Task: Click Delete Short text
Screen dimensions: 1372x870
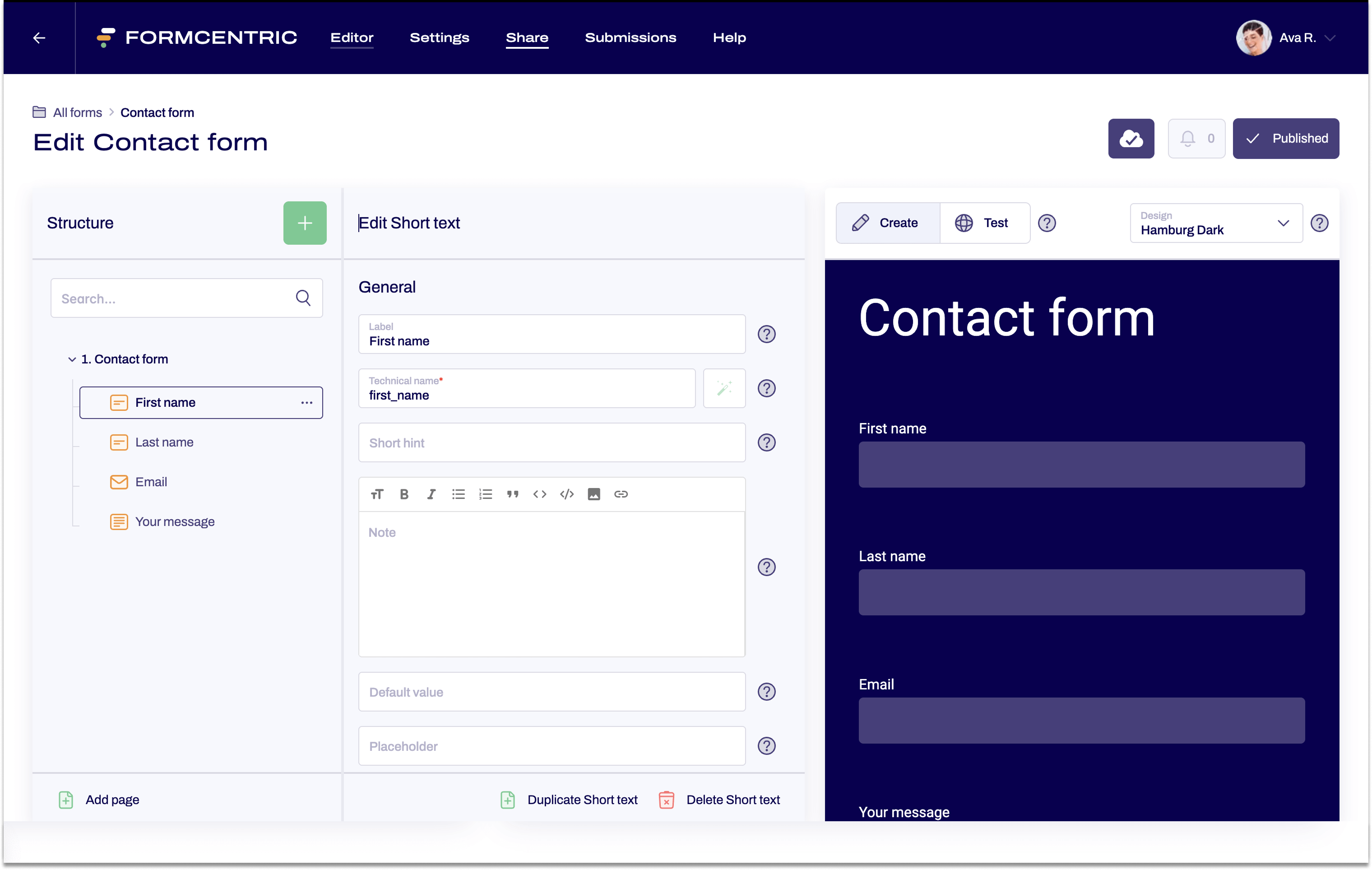Action: point(719,799)
